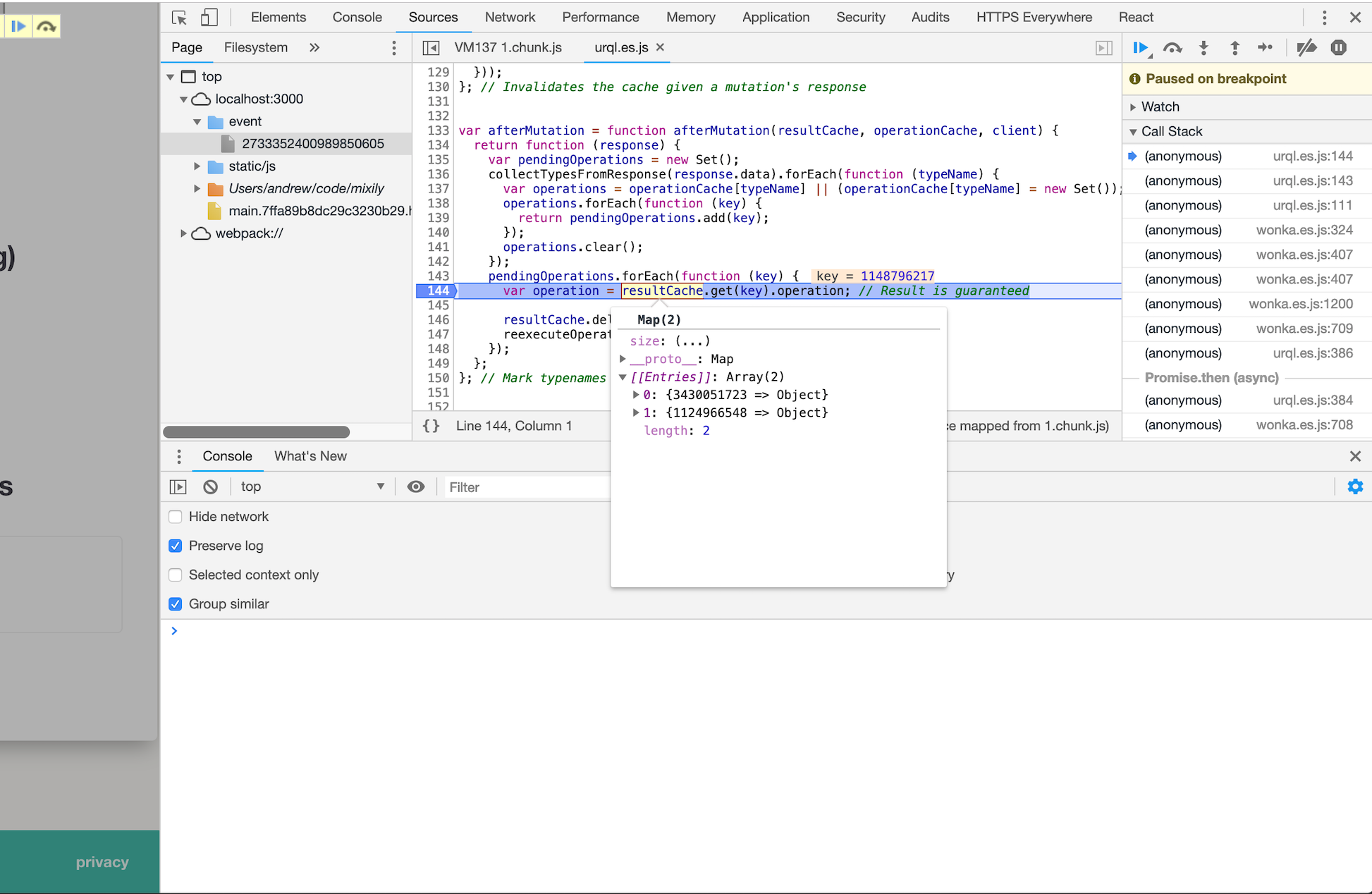Uncheck the Preserve log option
The width and height of the screenshot is (1372, 894).
176,546
